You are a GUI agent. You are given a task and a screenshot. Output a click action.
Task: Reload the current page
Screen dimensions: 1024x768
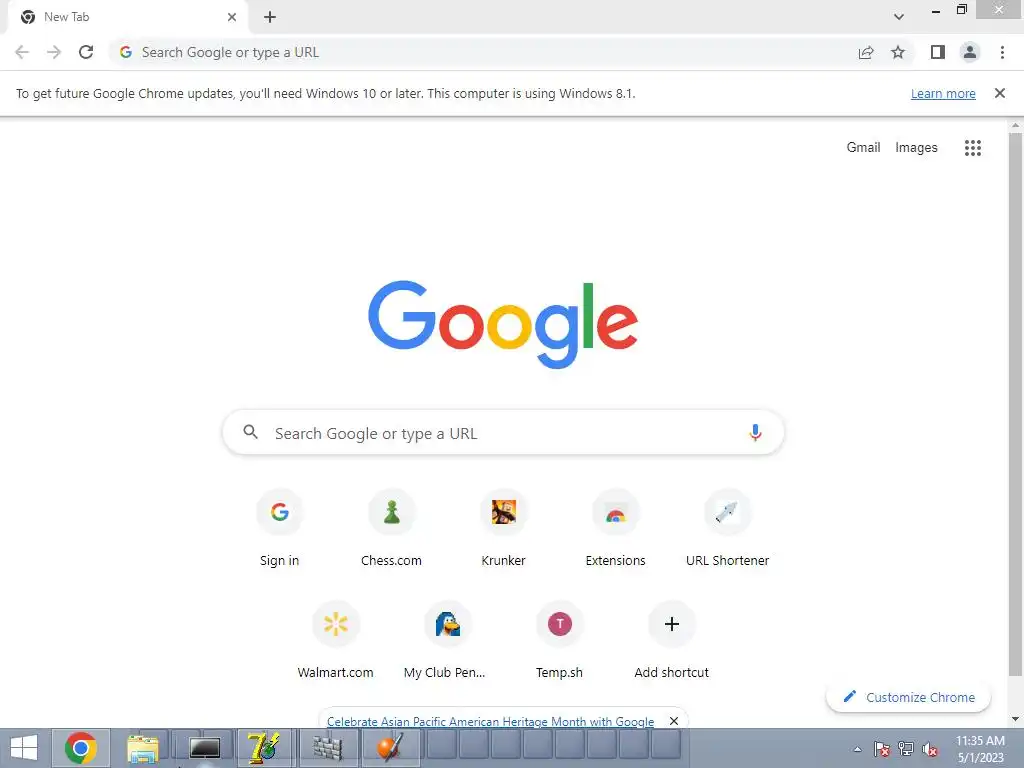pos(86,52)
